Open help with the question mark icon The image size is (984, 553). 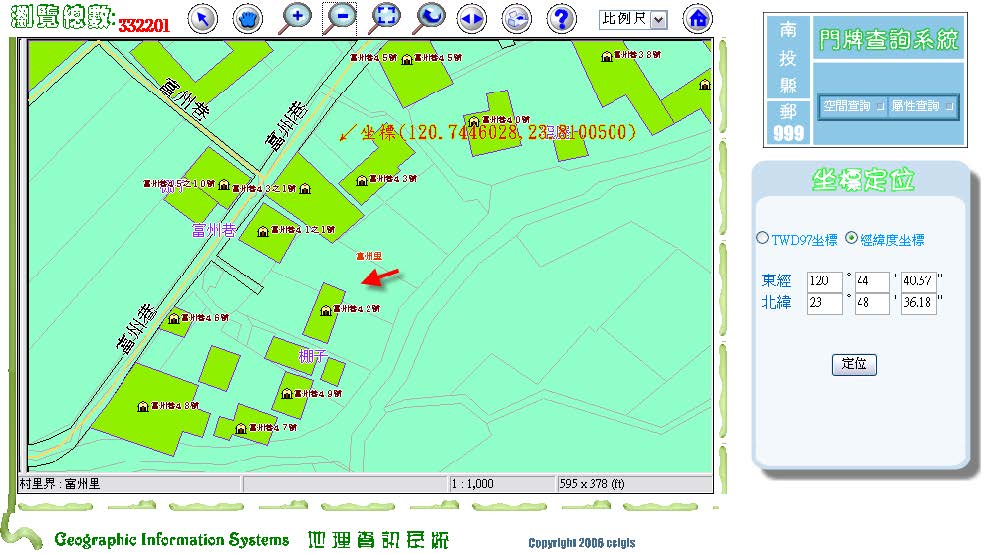click(x=563, y=18)
